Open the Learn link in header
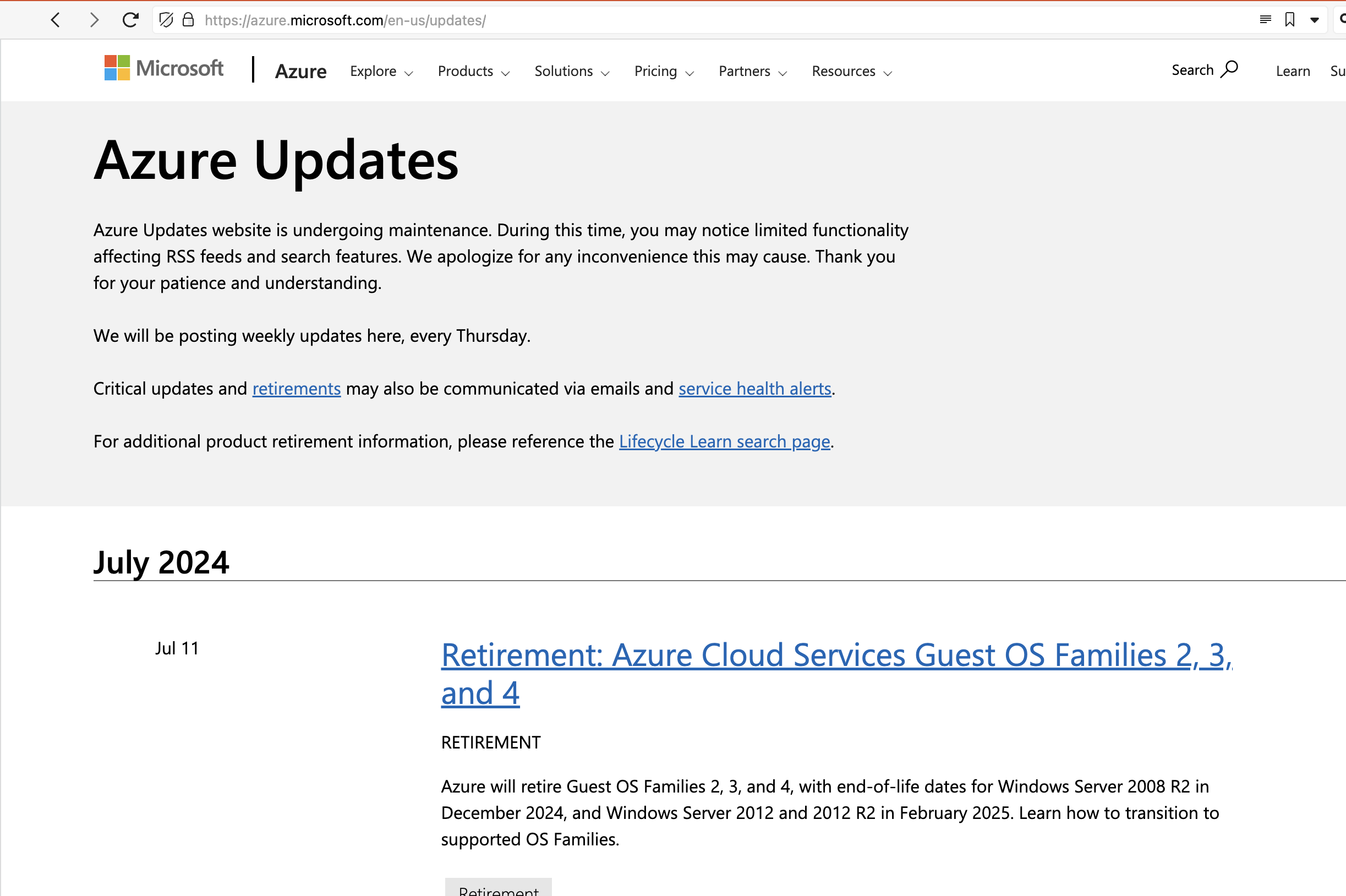This screenshot has width=1346, height=896. click(x=1293, y=71)
